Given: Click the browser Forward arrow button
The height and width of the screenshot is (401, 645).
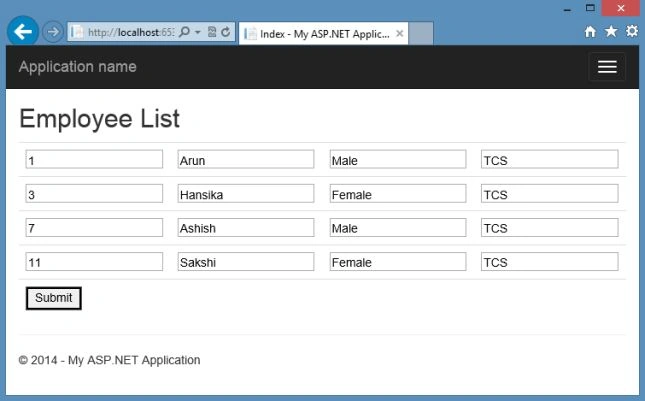Looking at the screenshot, I should tap(53, 32).
